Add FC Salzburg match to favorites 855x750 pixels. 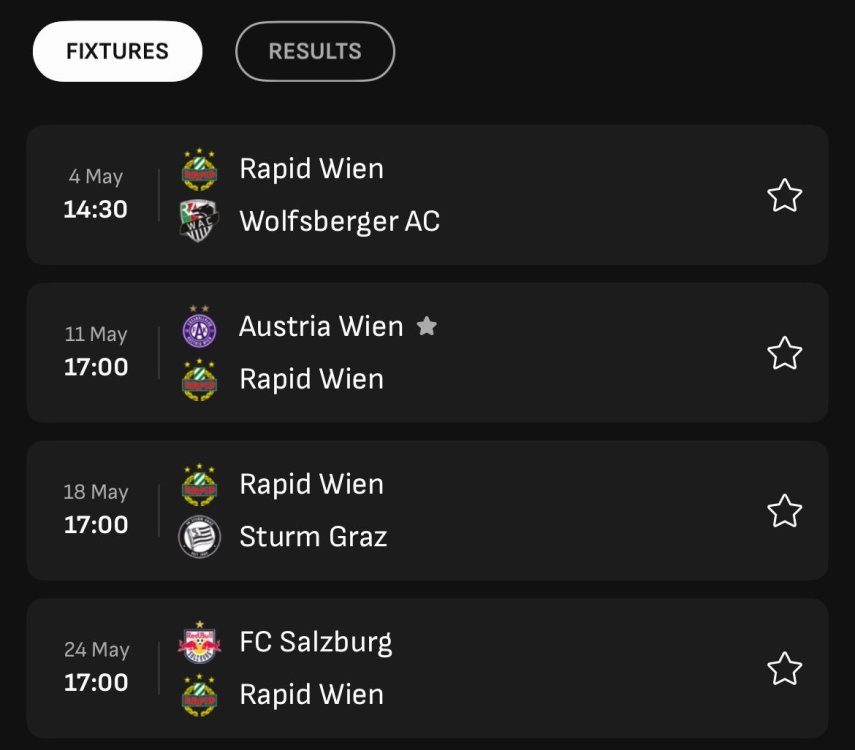(x=784, y=668)
